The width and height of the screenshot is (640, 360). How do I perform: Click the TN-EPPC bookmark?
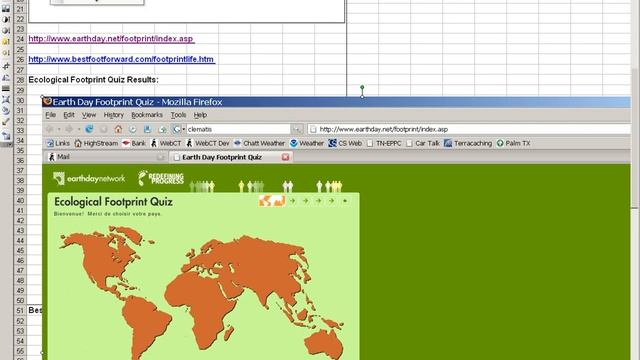point(384,143)
